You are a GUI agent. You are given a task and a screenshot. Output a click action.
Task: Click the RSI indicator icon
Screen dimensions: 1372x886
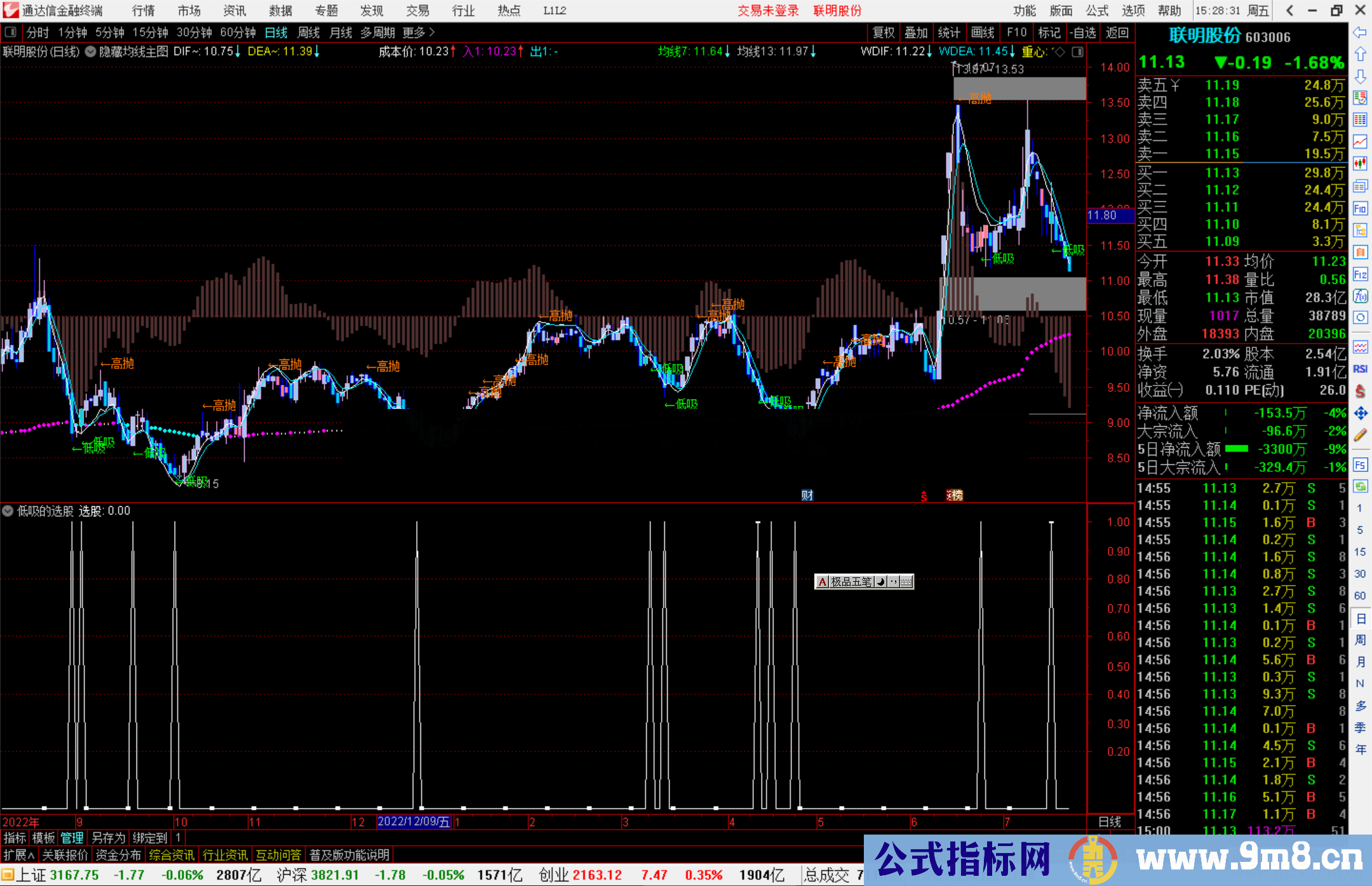click(x=1360, y=369)
